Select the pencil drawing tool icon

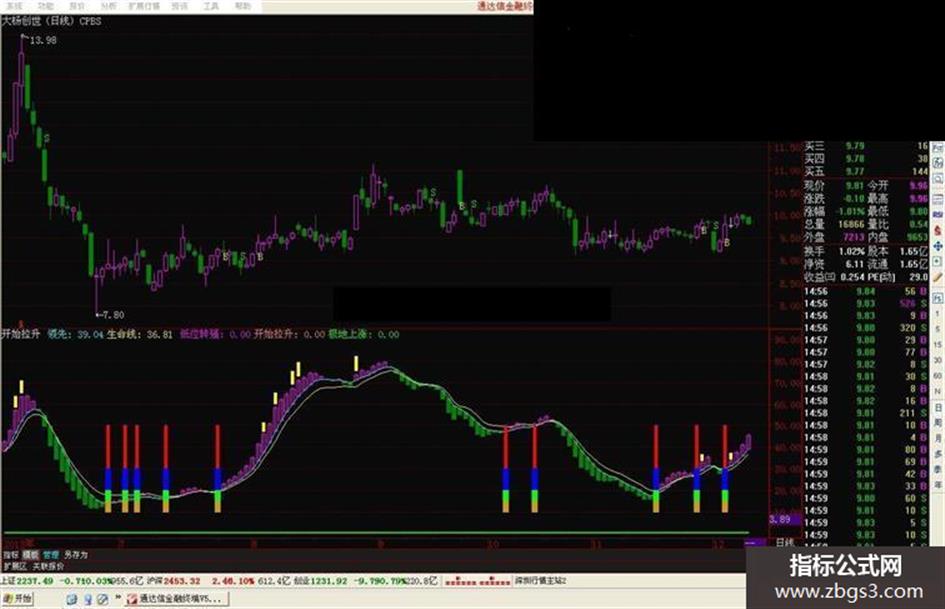click(938, 277)
